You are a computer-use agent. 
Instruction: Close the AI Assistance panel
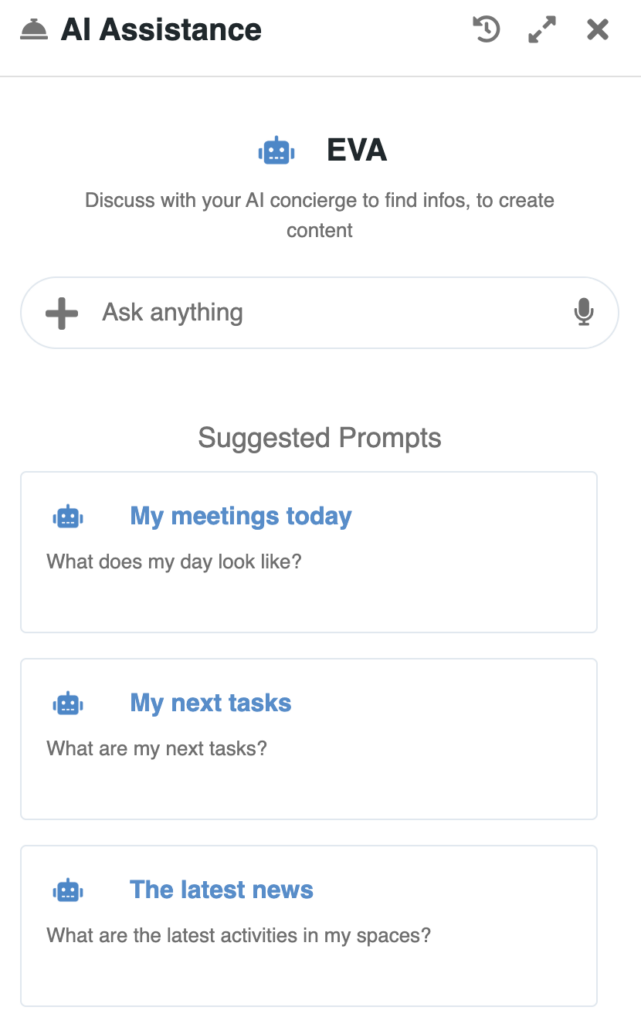(x=597, y=30)
